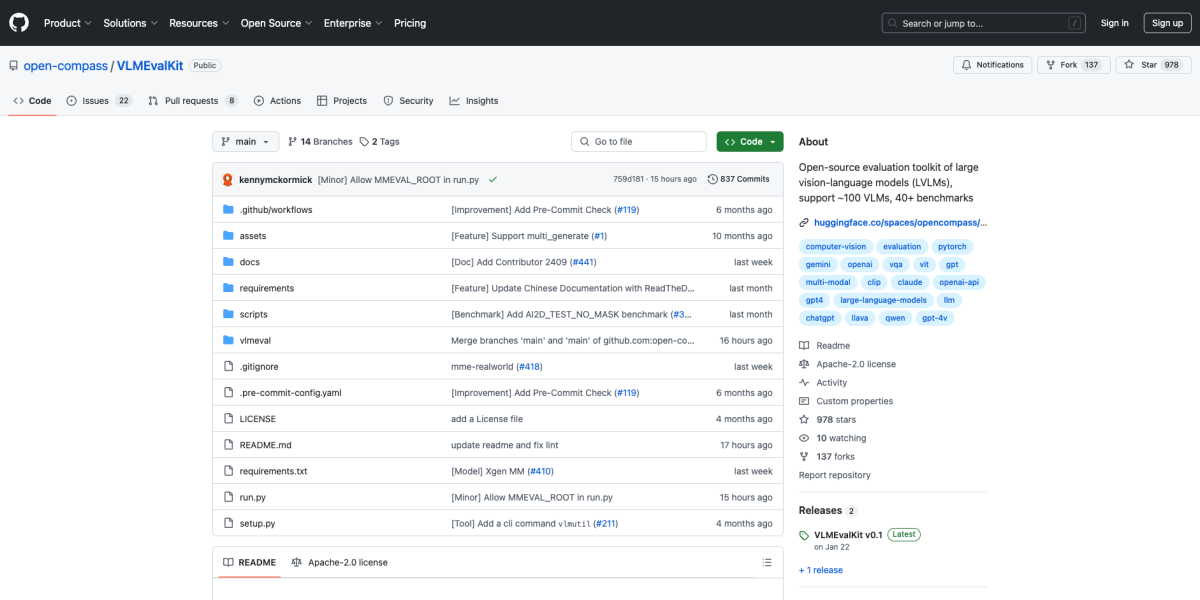Click the Sign up button
Image resolution: width=1200 pixels, height=600 pixels.
[1167, 23]
